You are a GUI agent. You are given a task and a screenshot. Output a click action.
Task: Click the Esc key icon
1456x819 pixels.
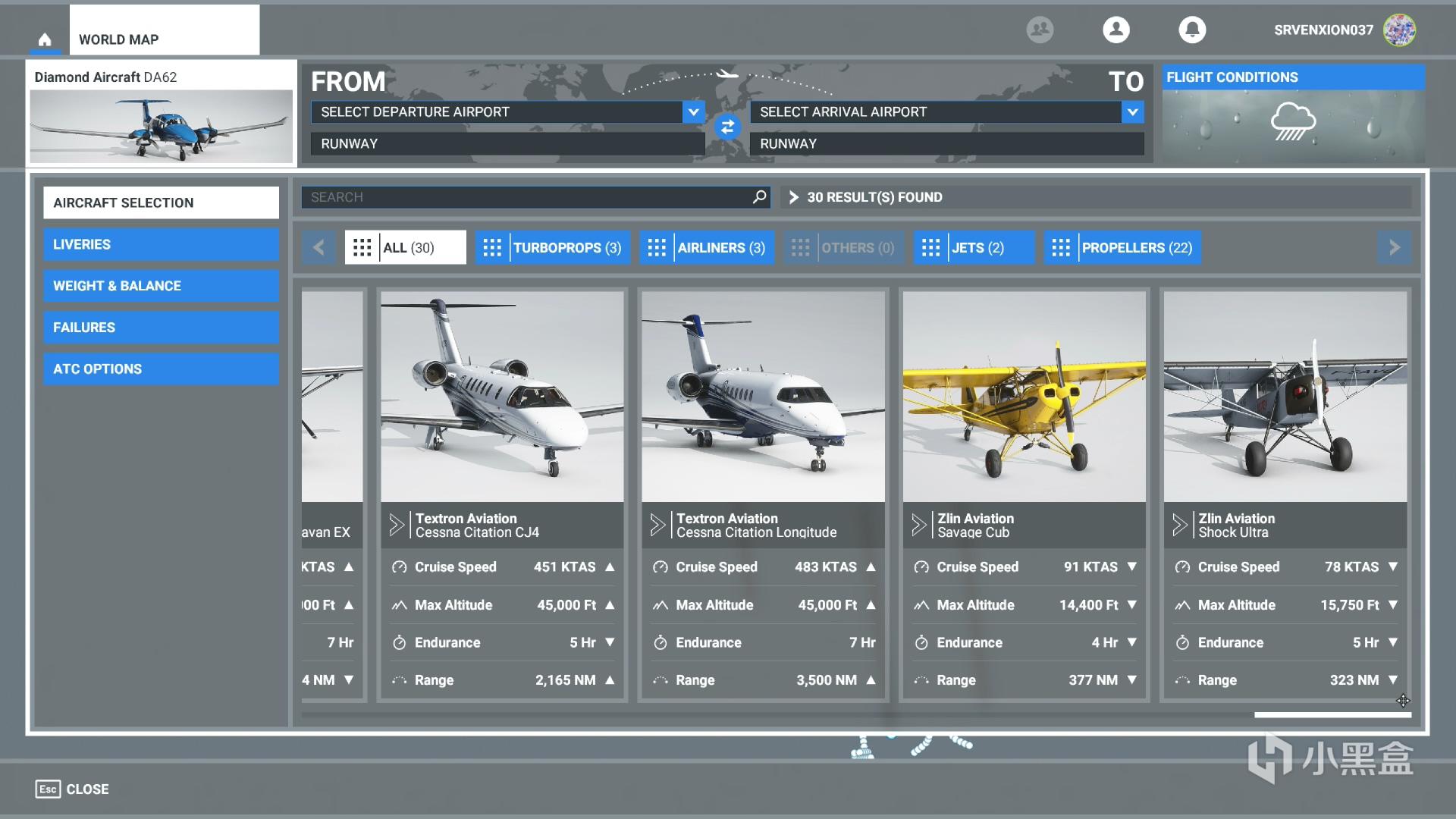tap(48, 789)
